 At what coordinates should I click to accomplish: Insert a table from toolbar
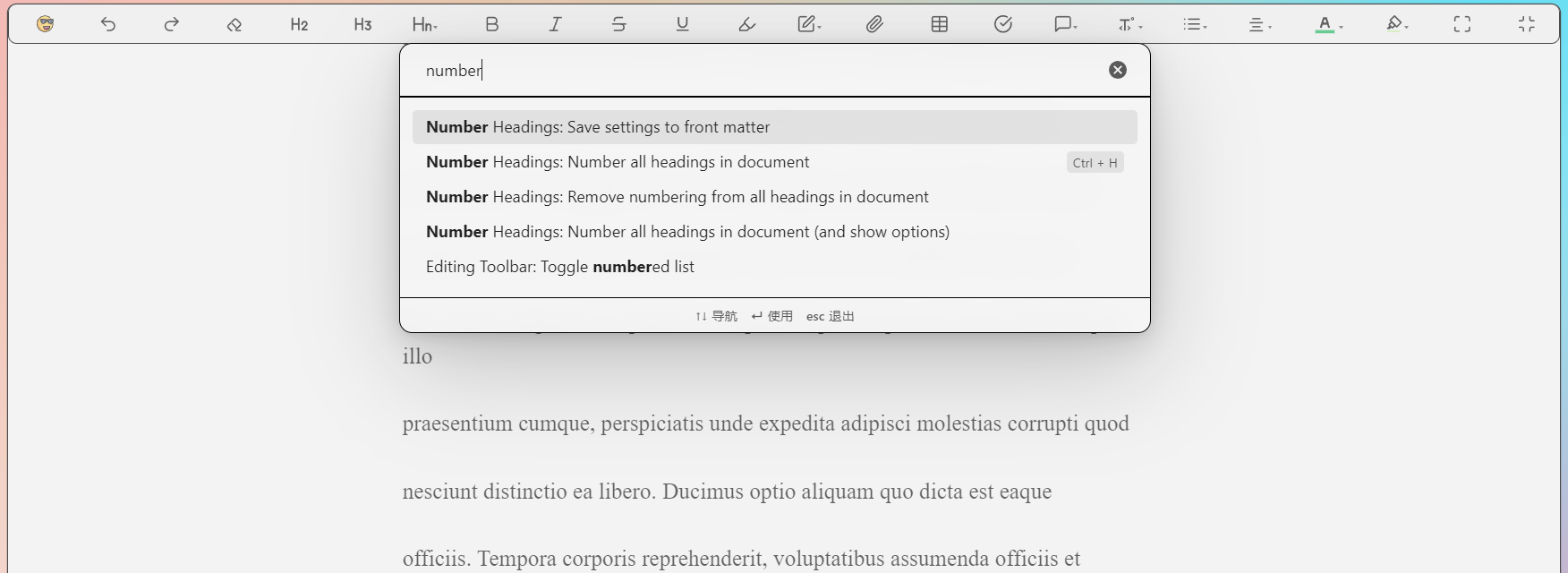(939, 24)
